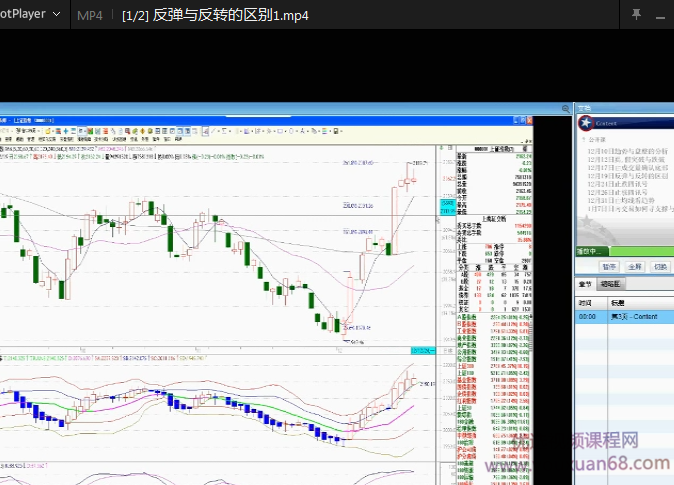Click the pin always-on-top icon
Viewport: 674px width, 485px height.
pyautogui.click(x=636, y=15)
